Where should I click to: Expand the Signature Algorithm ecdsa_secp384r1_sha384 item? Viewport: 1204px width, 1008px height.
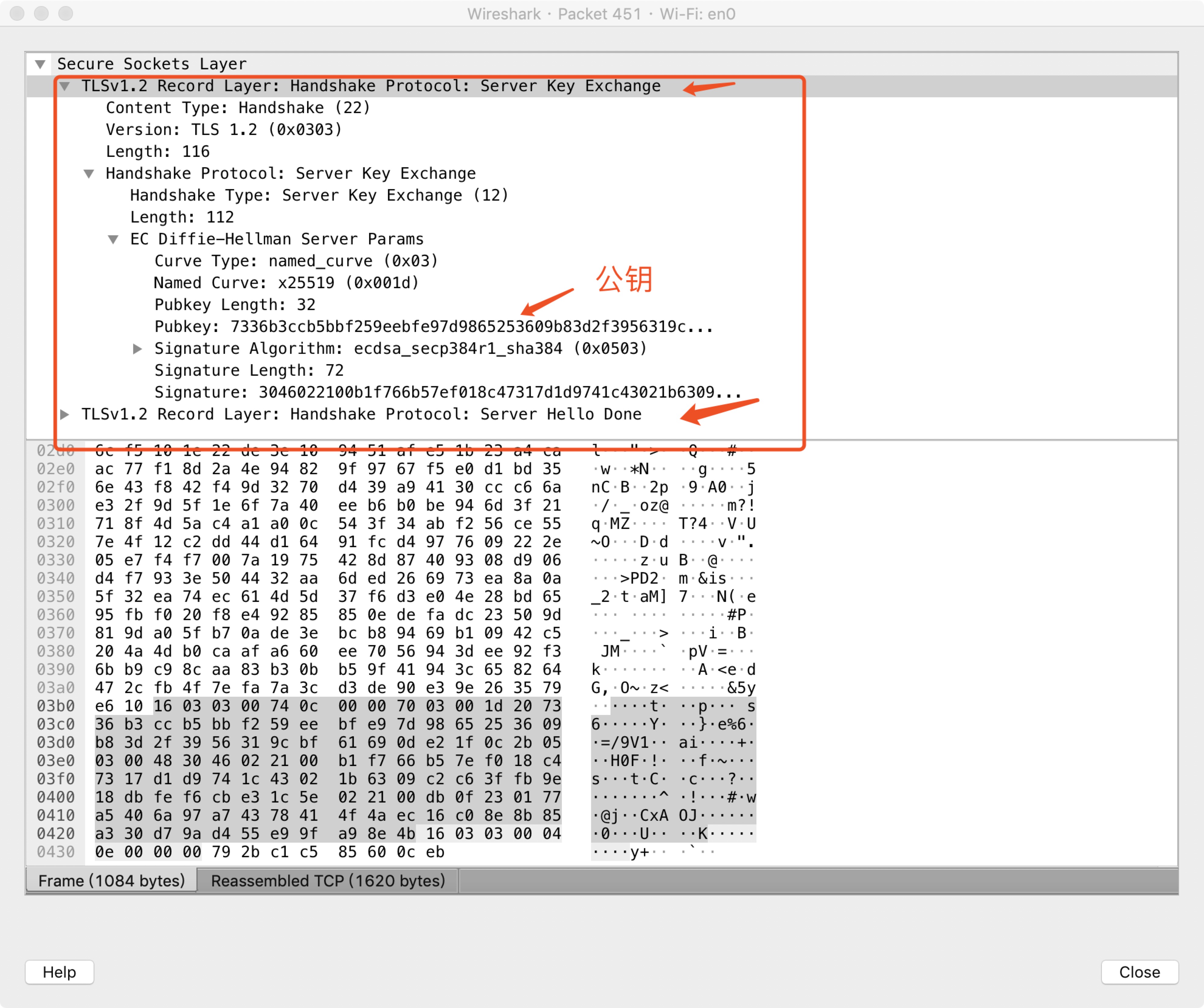138,349
